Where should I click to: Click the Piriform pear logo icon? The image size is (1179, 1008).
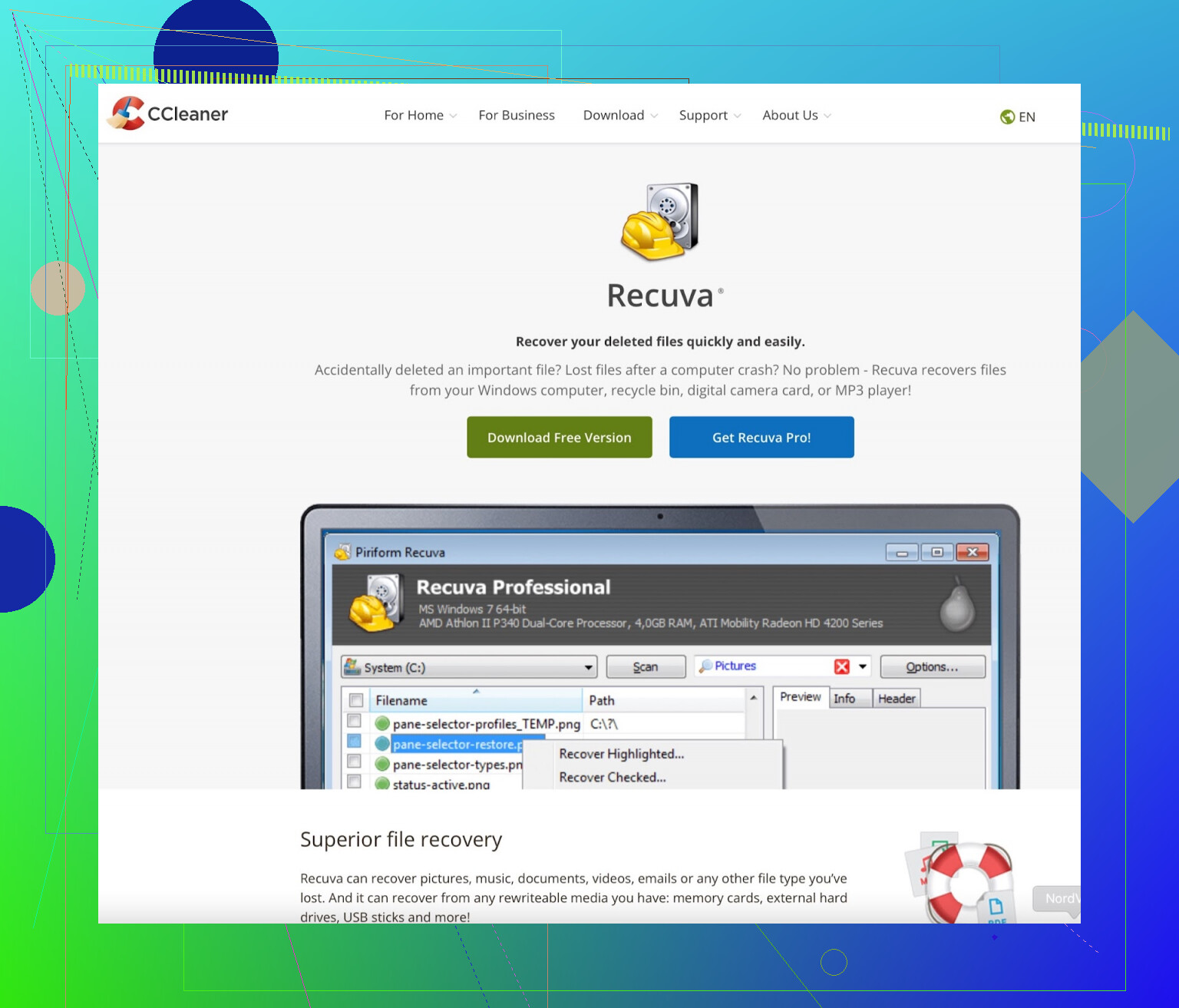[957, 605]
